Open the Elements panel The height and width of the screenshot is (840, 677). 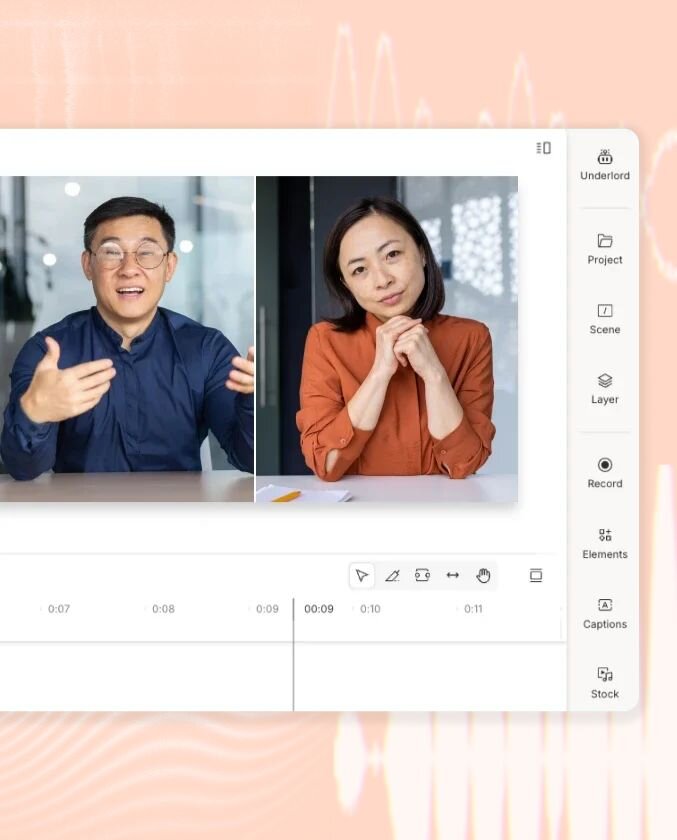604,542
